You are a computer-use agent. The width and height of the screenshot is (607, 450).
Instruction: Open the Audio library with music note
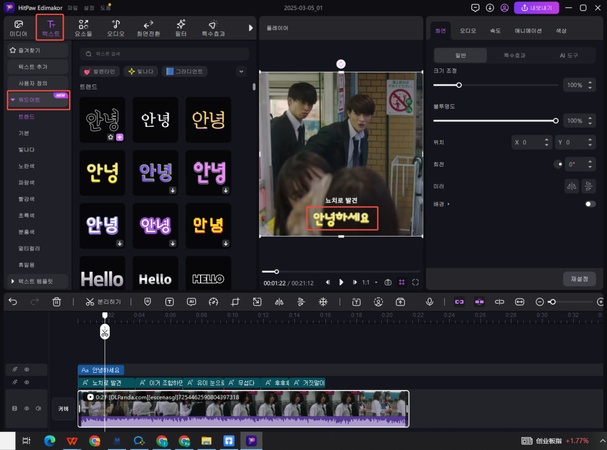[116, 28]
